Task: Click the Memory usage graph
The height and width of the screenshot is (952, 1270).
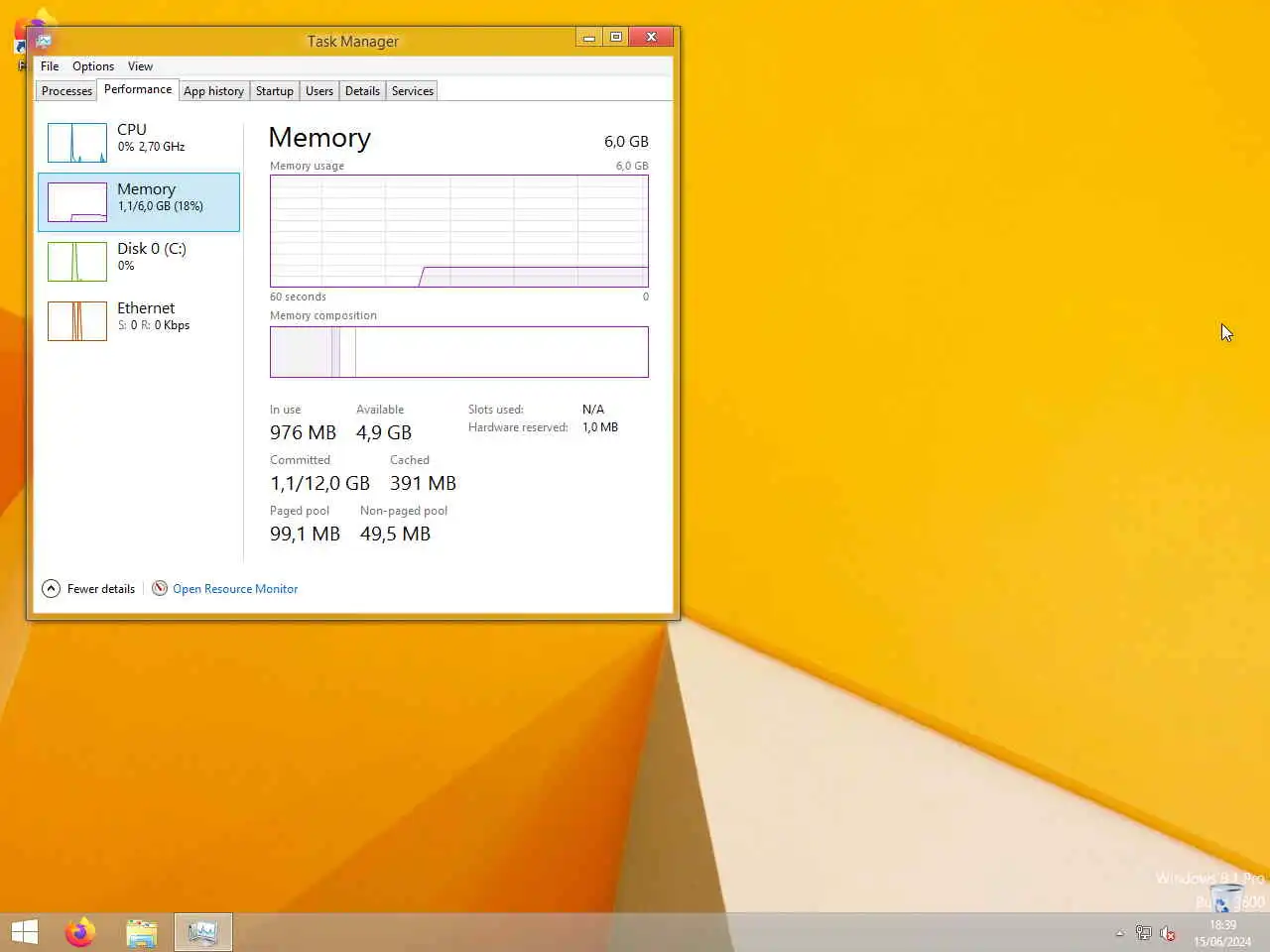Action: (459, 231)
